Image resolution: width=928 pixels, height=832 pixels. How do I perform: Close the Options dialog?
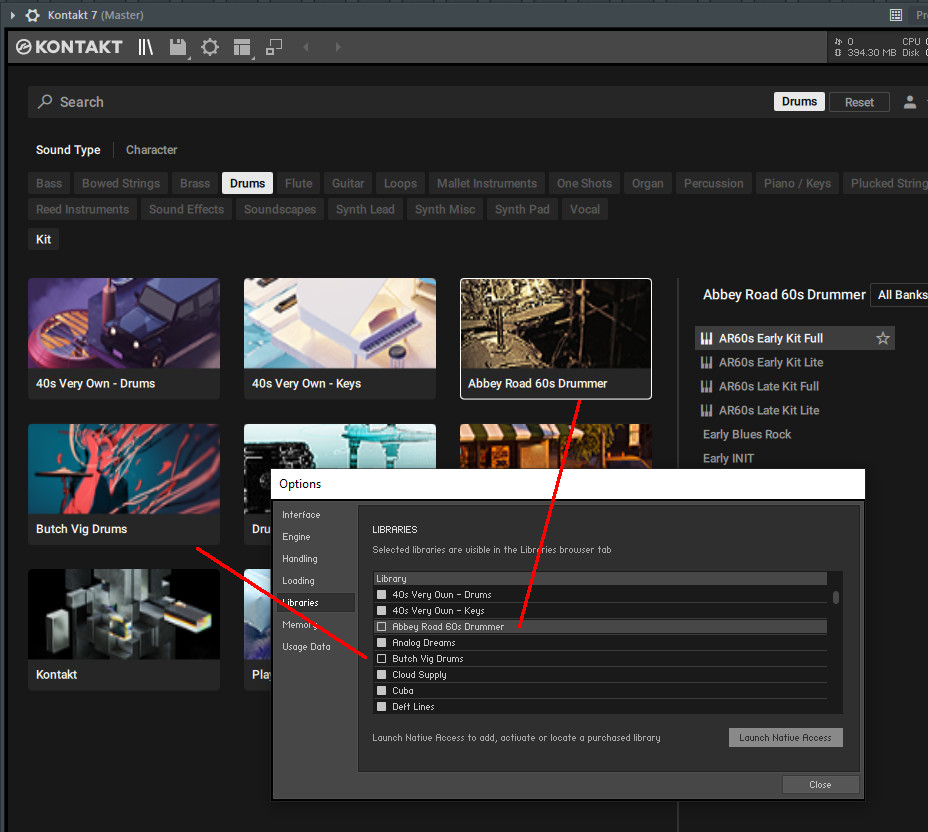pos(820,785)
